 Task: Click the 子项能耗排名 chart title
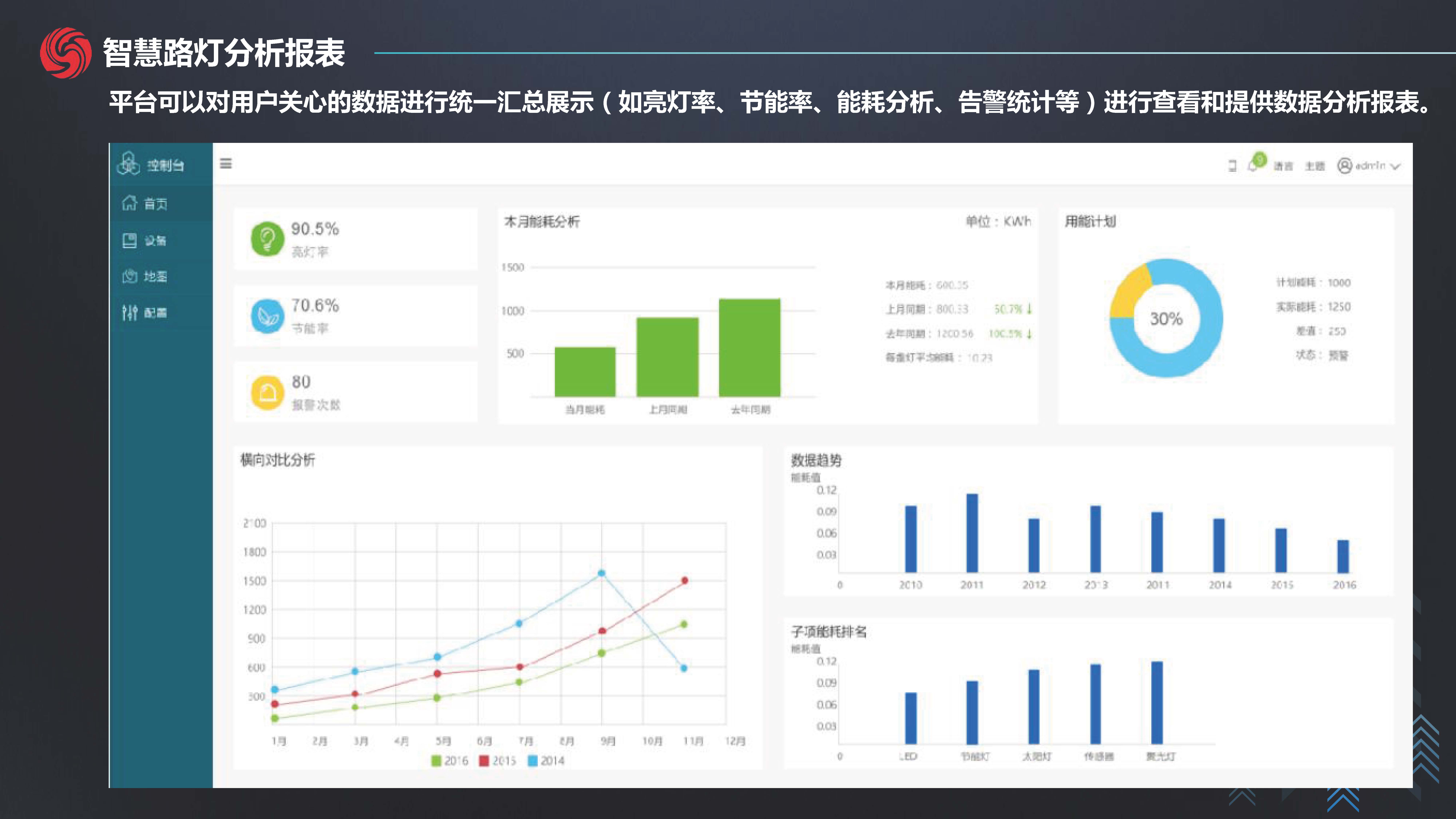coord(829,632)
